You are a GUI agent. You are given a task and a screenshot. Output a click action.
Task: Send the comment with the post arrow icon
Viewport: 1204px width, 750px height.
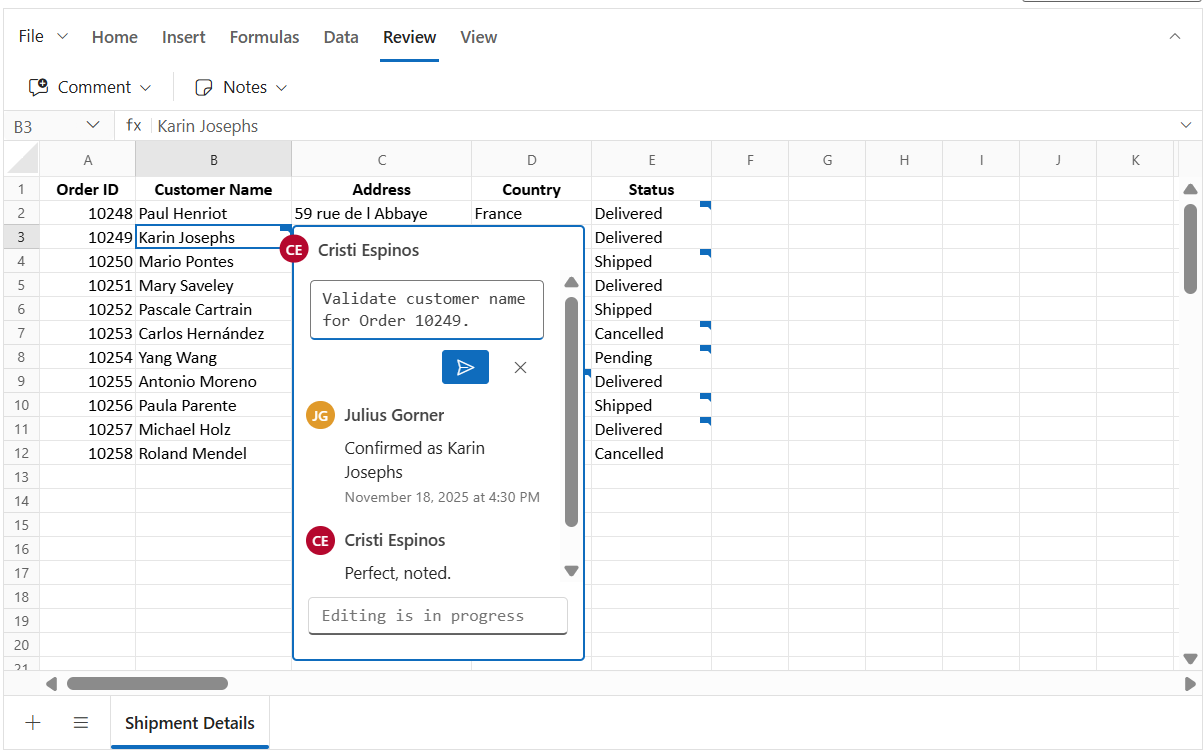point(465,367)
